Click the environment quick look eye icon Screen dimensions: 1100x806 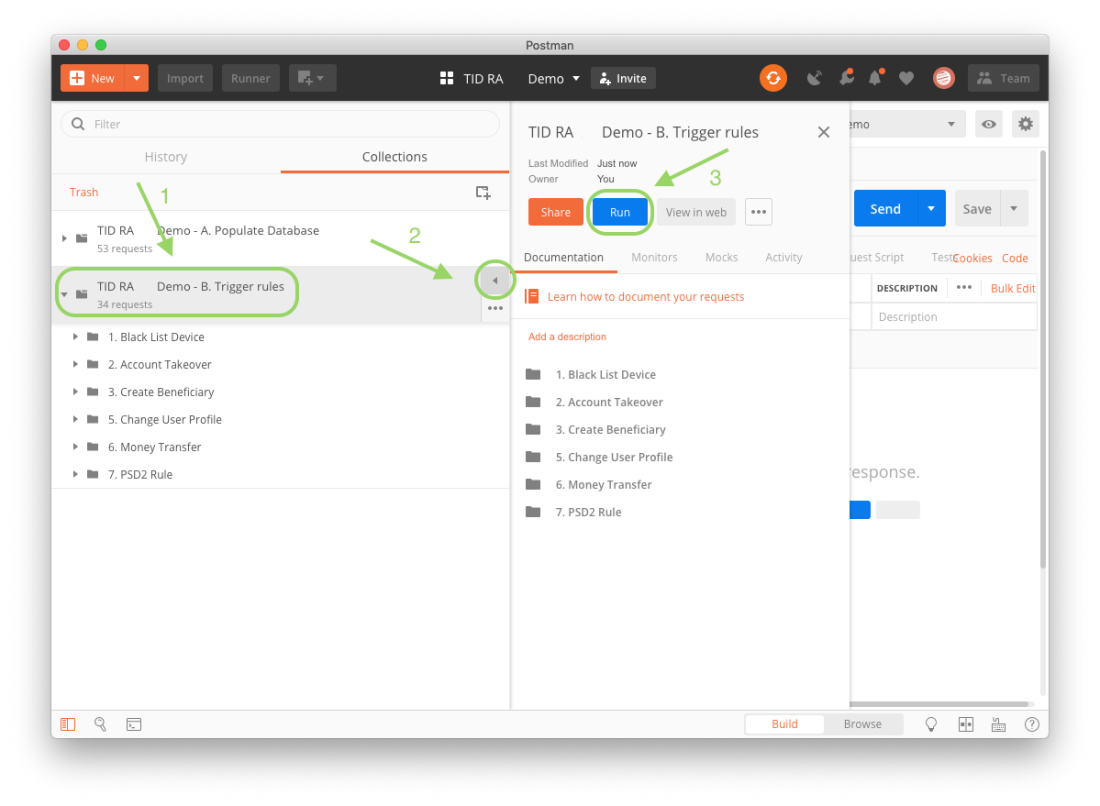pyautogui.click(x=988, y=124)
